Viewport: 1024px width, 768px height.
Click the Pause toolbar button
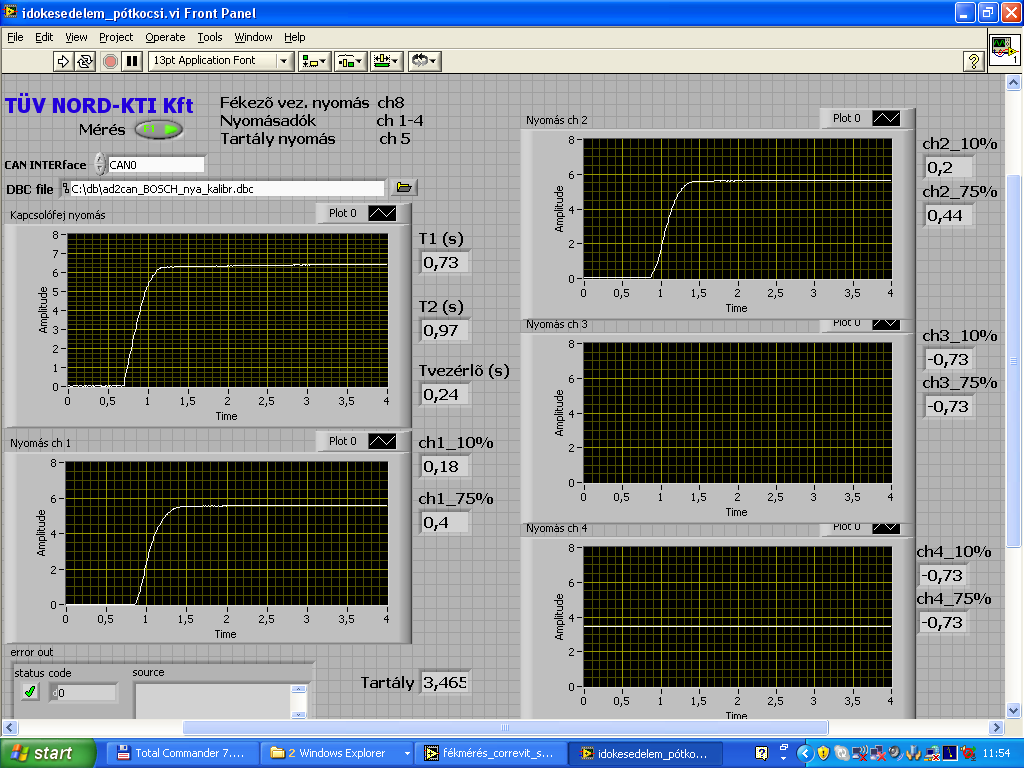coord(132,61)
